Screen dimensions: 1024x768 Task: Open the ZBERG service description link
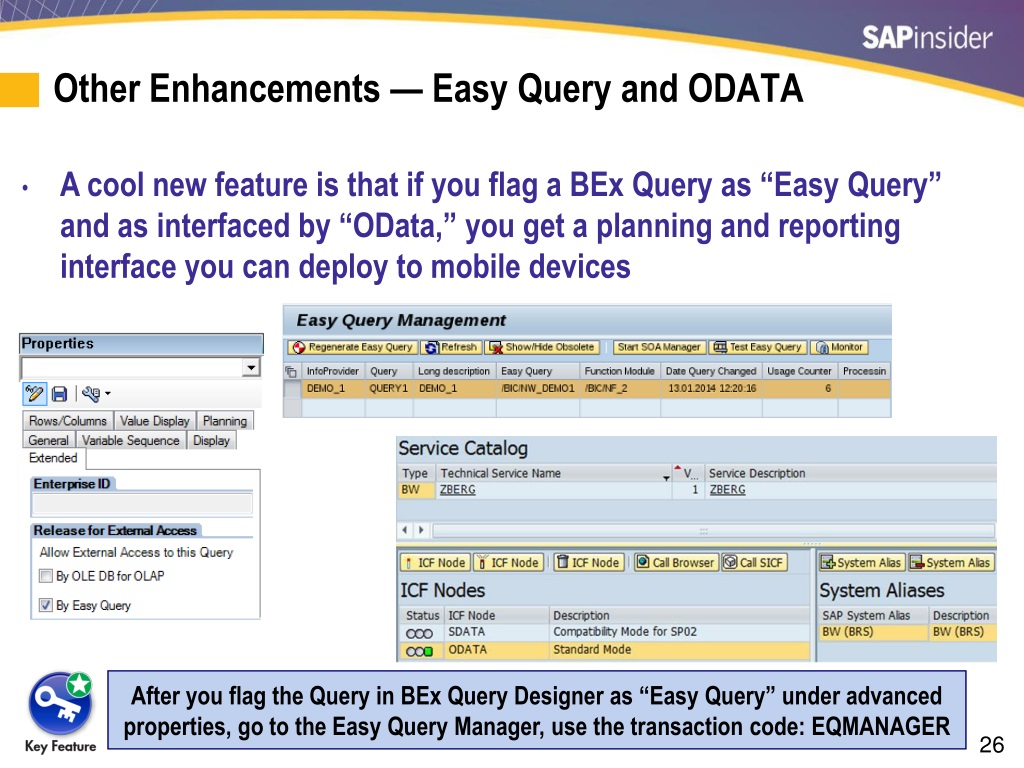click(728, 490)
